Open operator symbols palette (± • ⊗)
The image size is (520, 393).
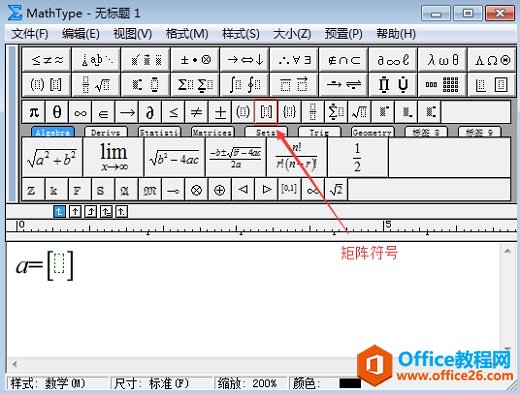195,60
